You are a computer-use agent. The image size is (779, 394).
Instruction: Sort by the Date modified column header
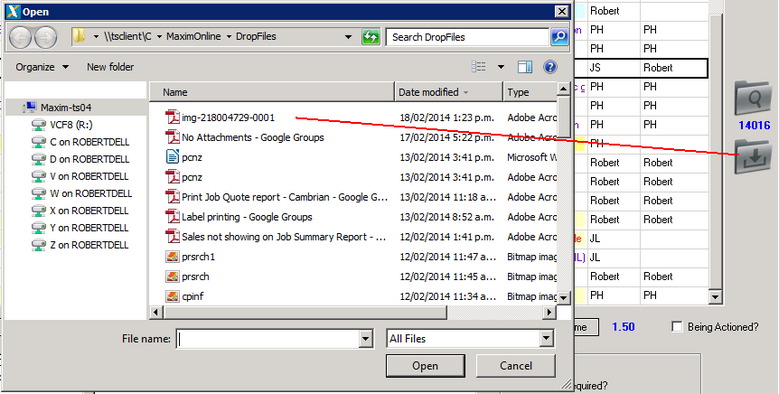[x=449, y=92]
